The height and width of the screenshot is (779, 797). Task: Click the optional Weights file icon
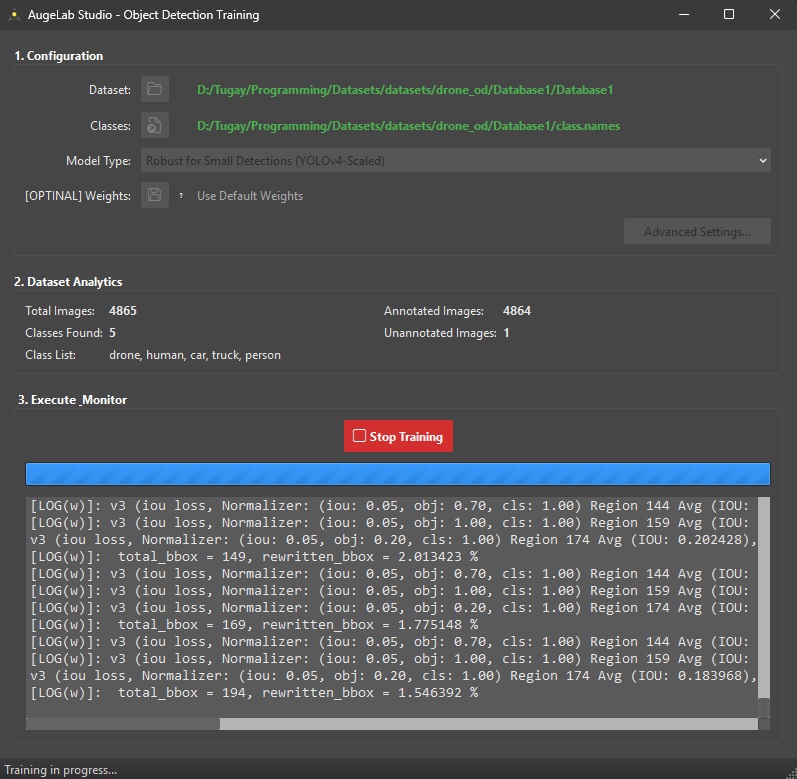tap(154, 196)
